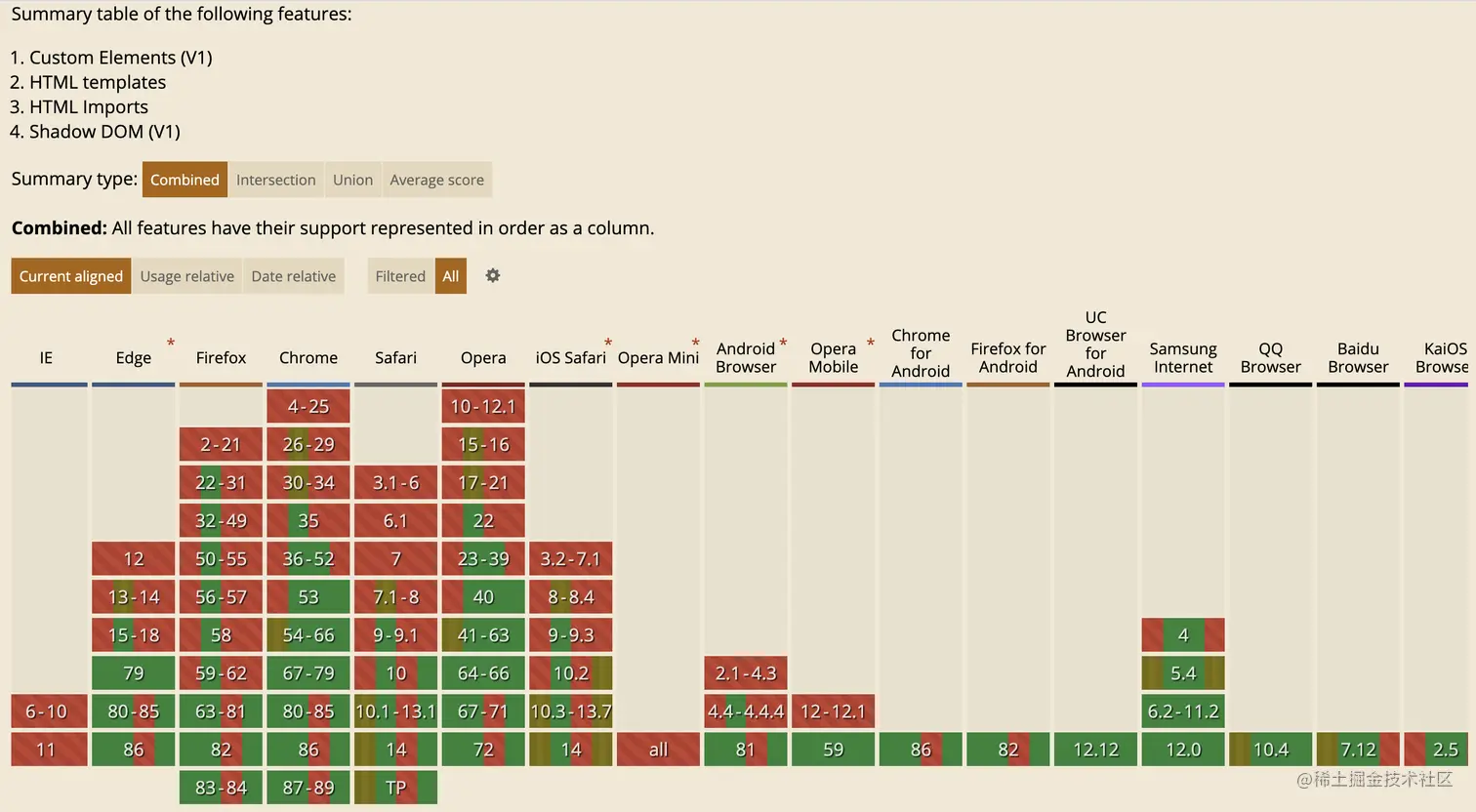The width and height of the screenshot is (1476, 812).
Task: Click the Chrome 87-89 version cell
Action: pos(308,788)
